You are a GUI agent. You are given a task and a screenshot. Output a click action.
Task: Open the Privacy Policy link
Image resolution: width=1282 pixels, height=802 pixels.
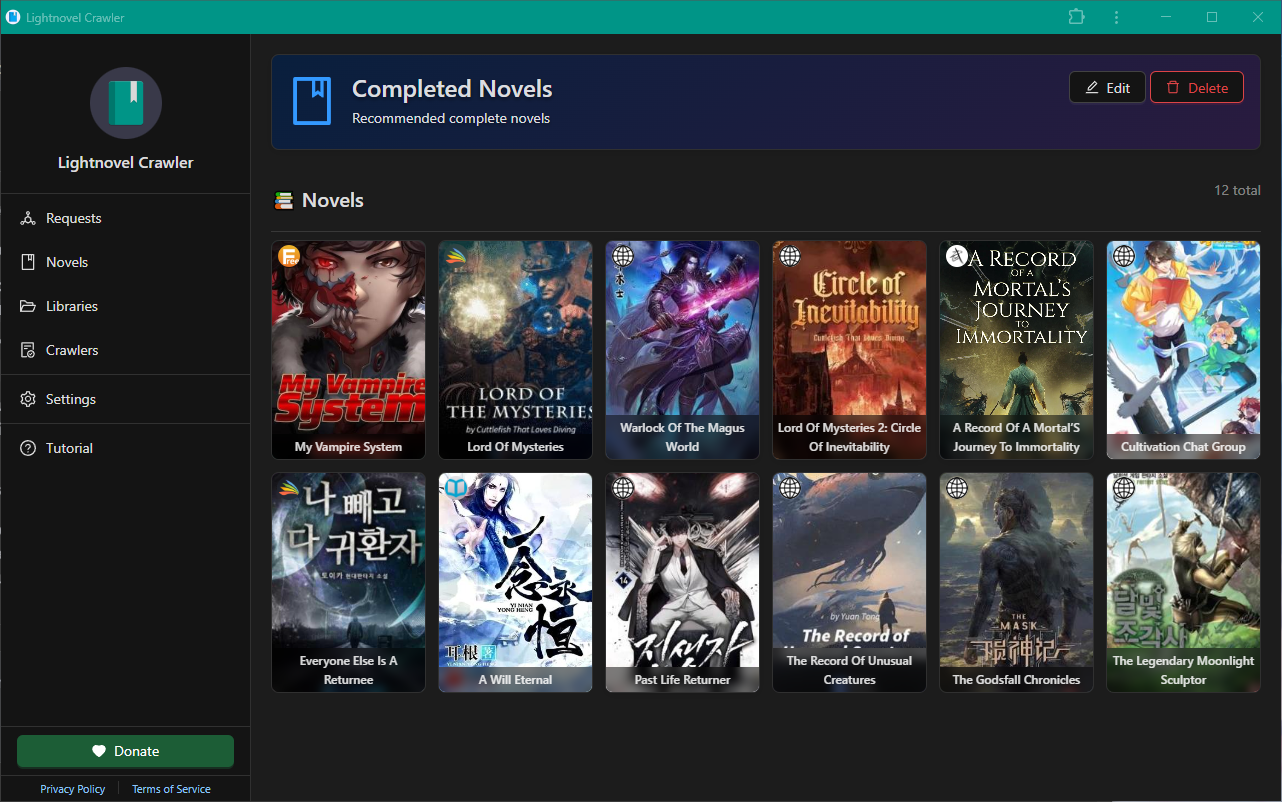click(73, 789)
